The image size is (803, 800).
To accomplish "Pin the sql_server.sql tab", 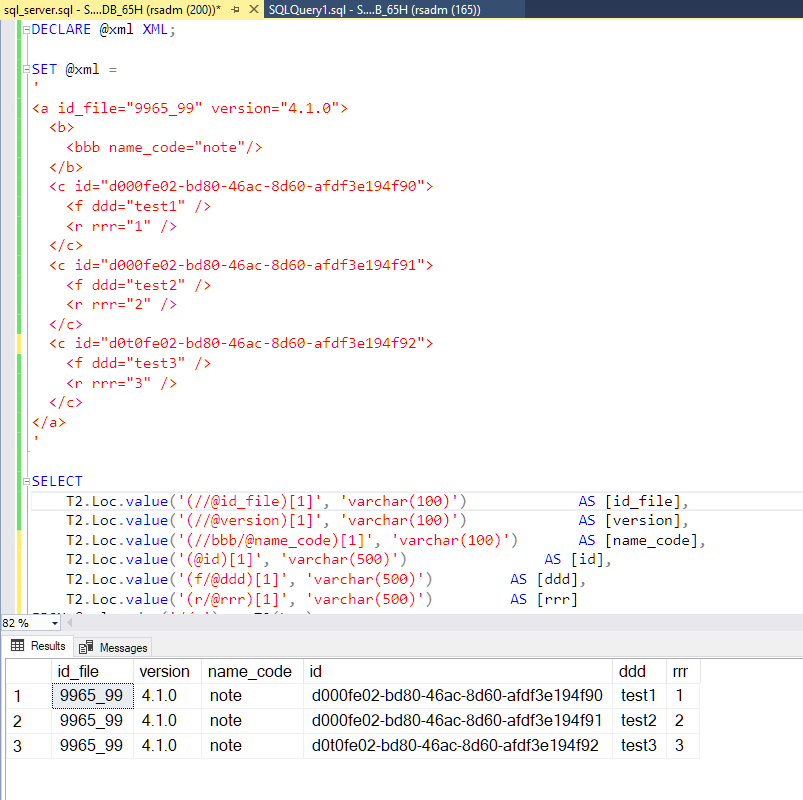I will click(x=236, y=9).
